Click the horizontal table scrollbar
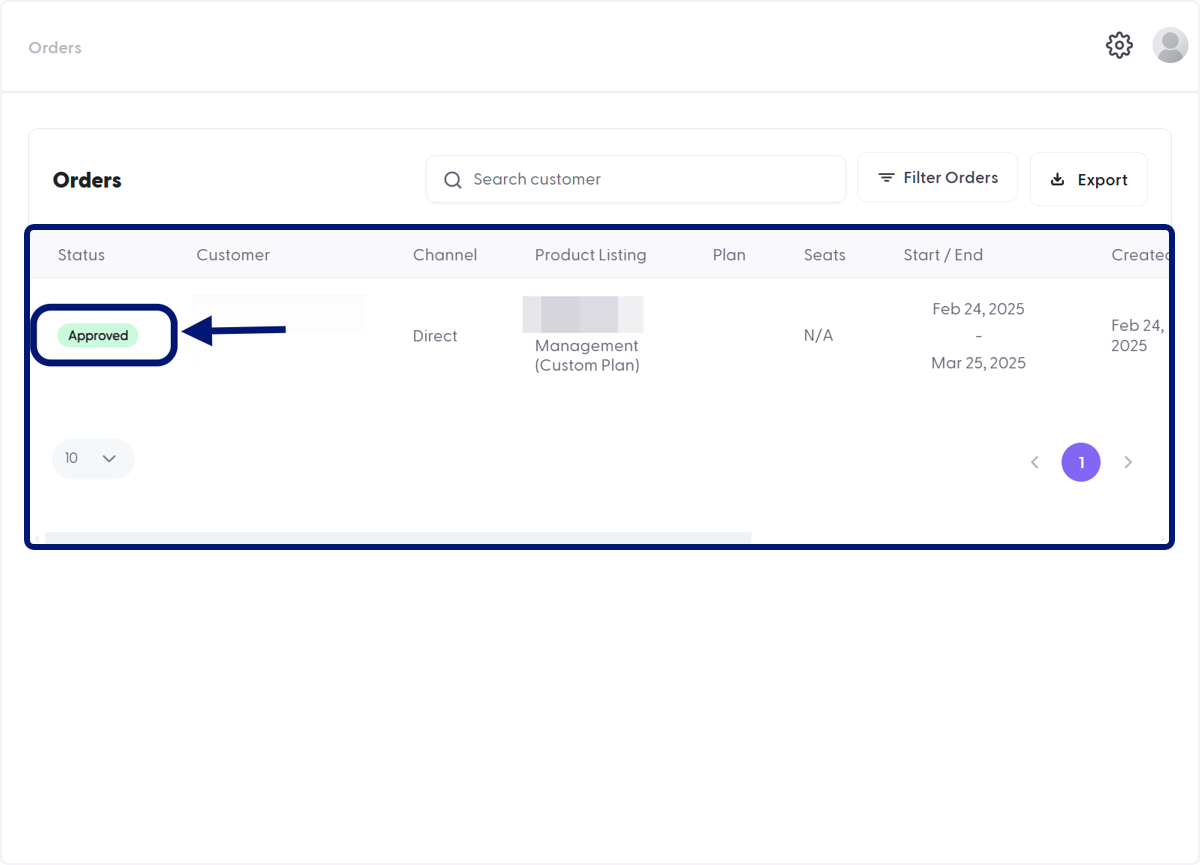This screenshot has width=1200, height=865. tap(398, 538)
